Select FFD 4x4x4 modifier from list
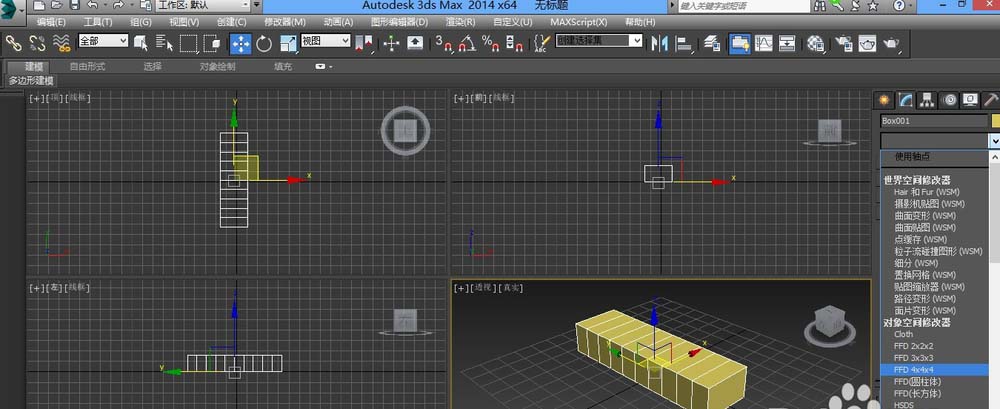 [934, 369]
